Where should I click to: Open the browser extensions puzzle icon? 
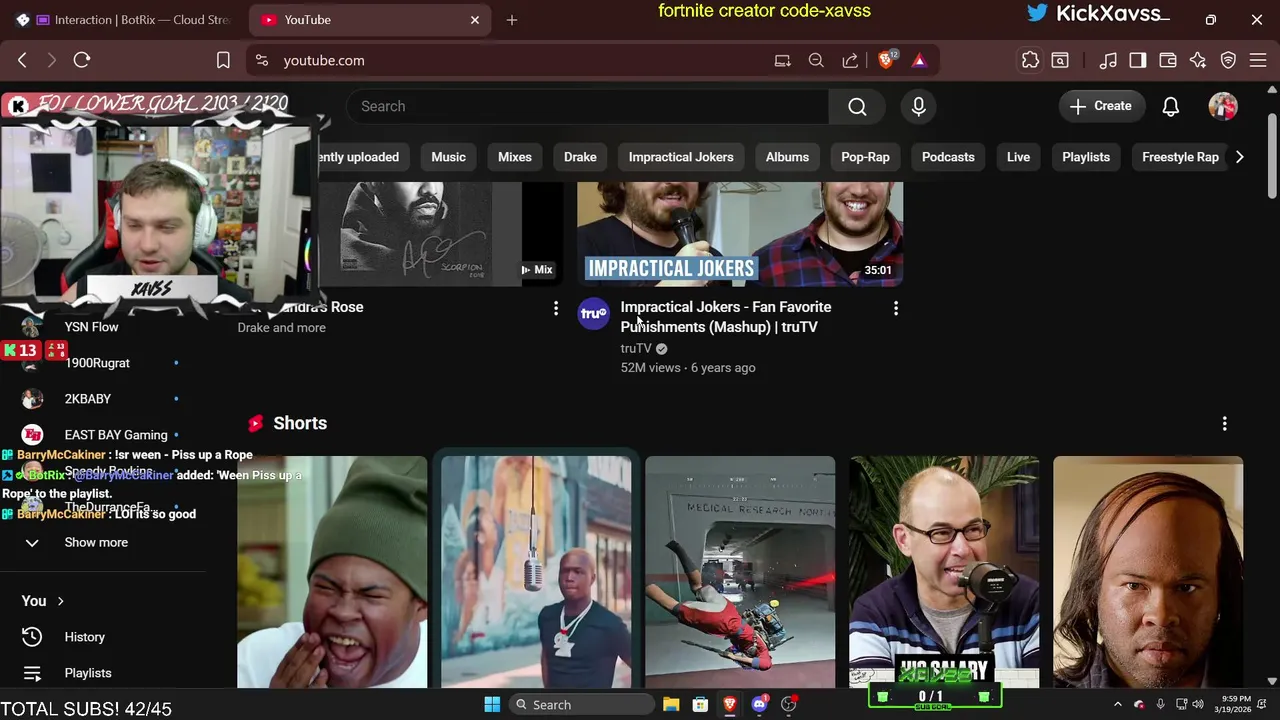[1030, 60]
